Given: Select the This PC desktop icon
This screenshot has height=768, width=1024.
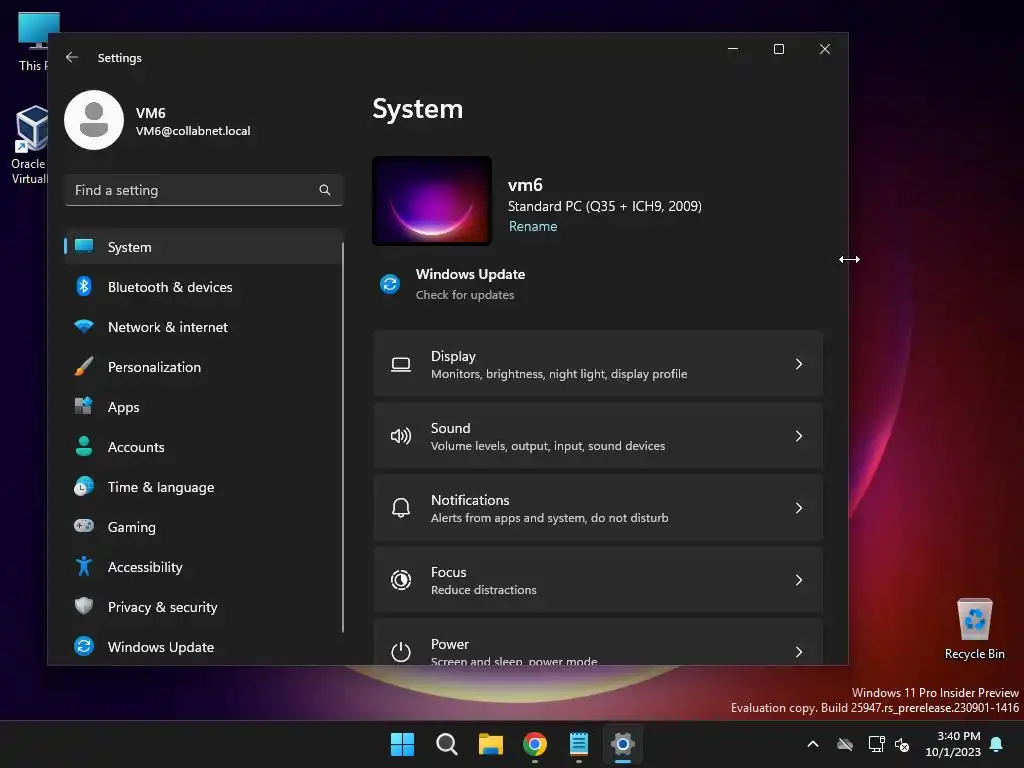Looking at the screenshot, I should pos(33,41).
